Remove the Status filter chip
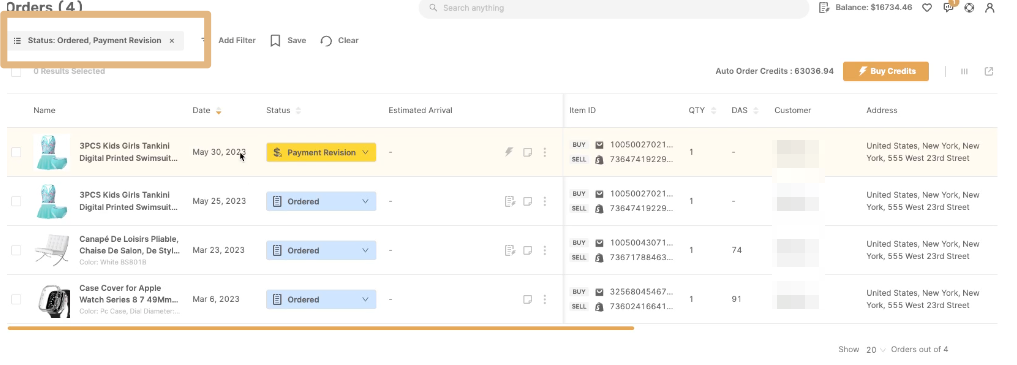The width and height of the screenshot is (1017, 365). pos(172,40)
